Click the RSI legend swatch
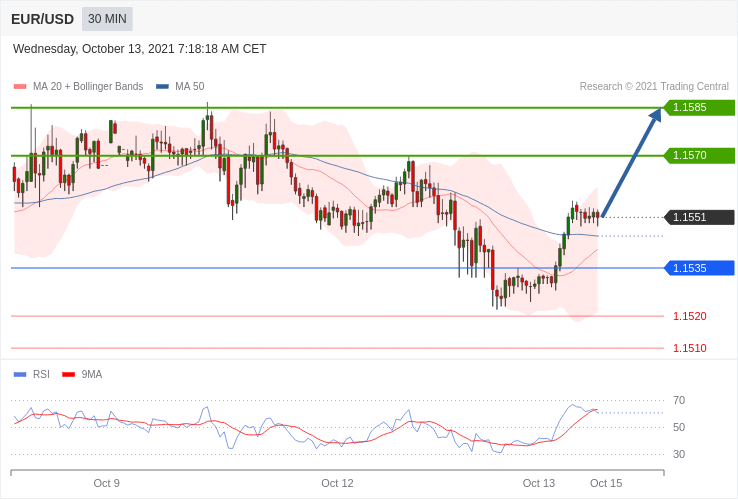 coord(20,375)
